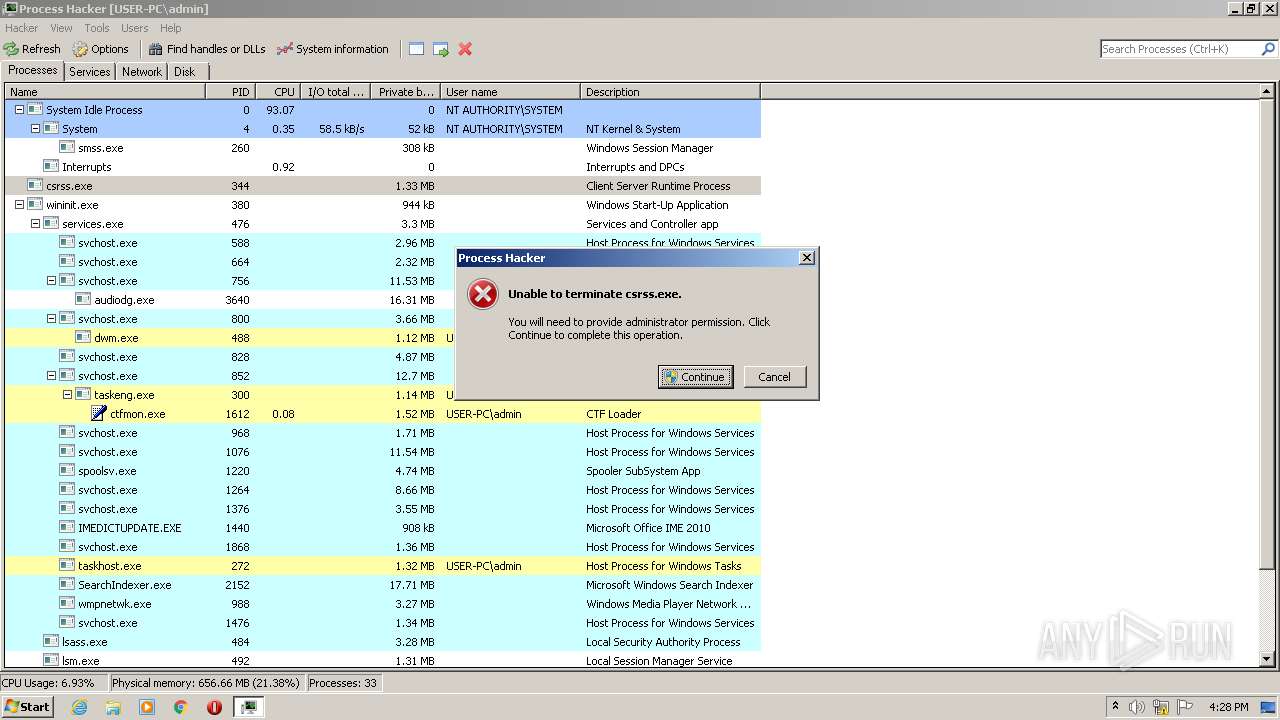This screenshot has width=1280, height=720.
Task: Close the Process Hacker error dialog
Action: point(807,258)
